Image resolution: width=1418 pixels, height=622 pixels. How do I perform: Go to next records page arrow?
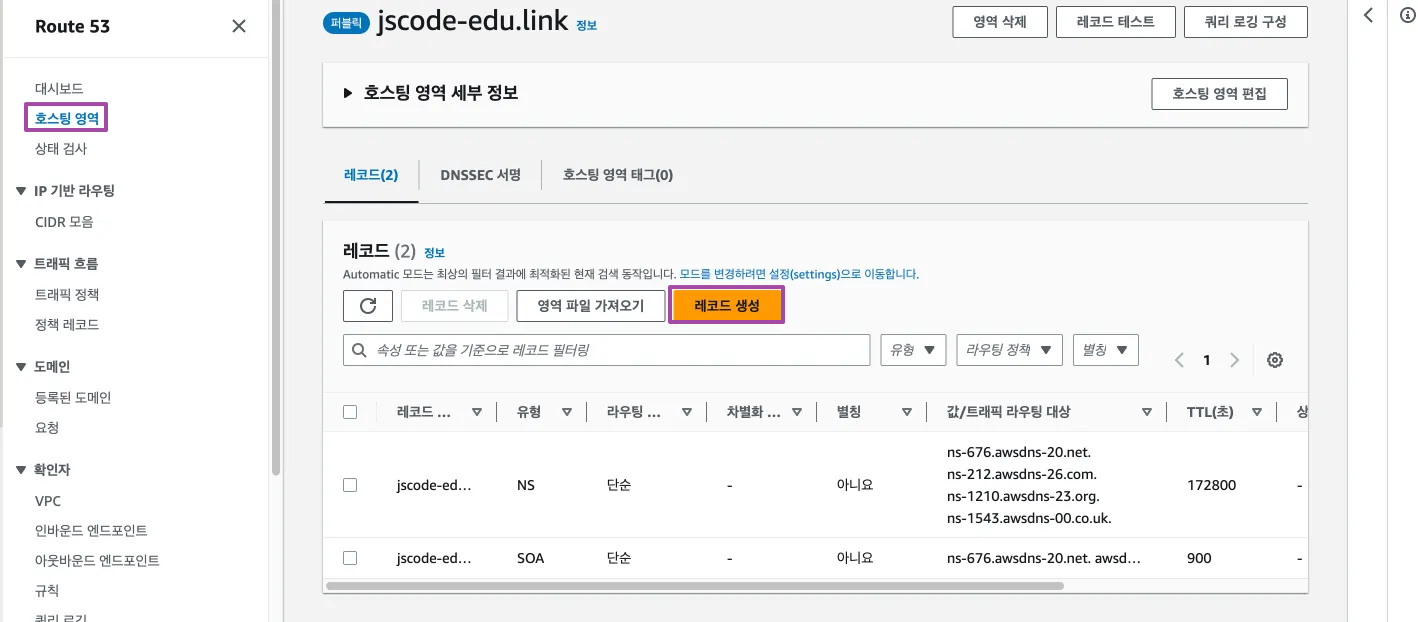(x=1235, y=361)
